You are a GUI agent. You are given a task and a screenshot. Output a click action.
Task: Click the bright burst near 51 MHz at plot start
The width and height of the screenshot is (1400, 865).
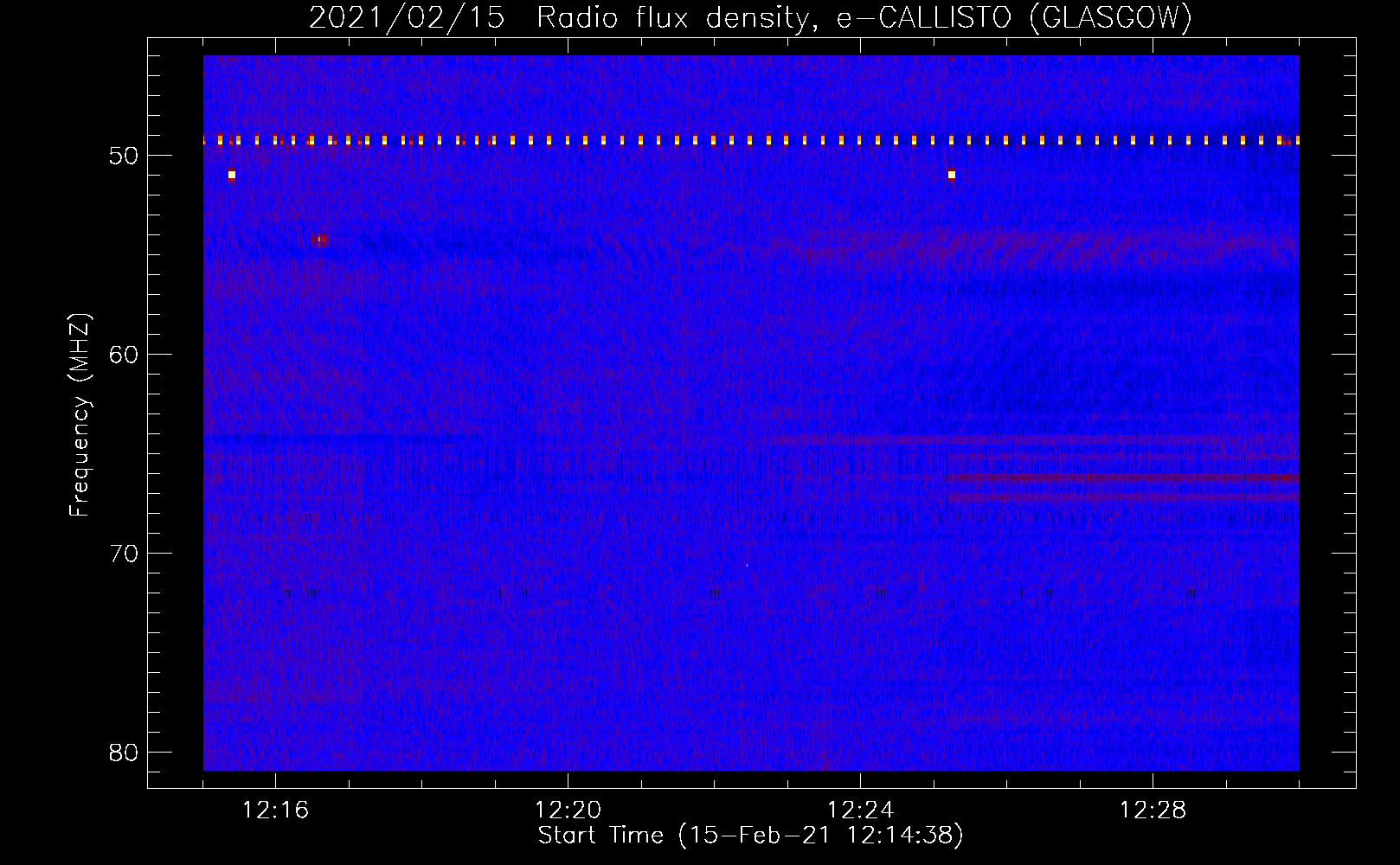click(231, 175)
